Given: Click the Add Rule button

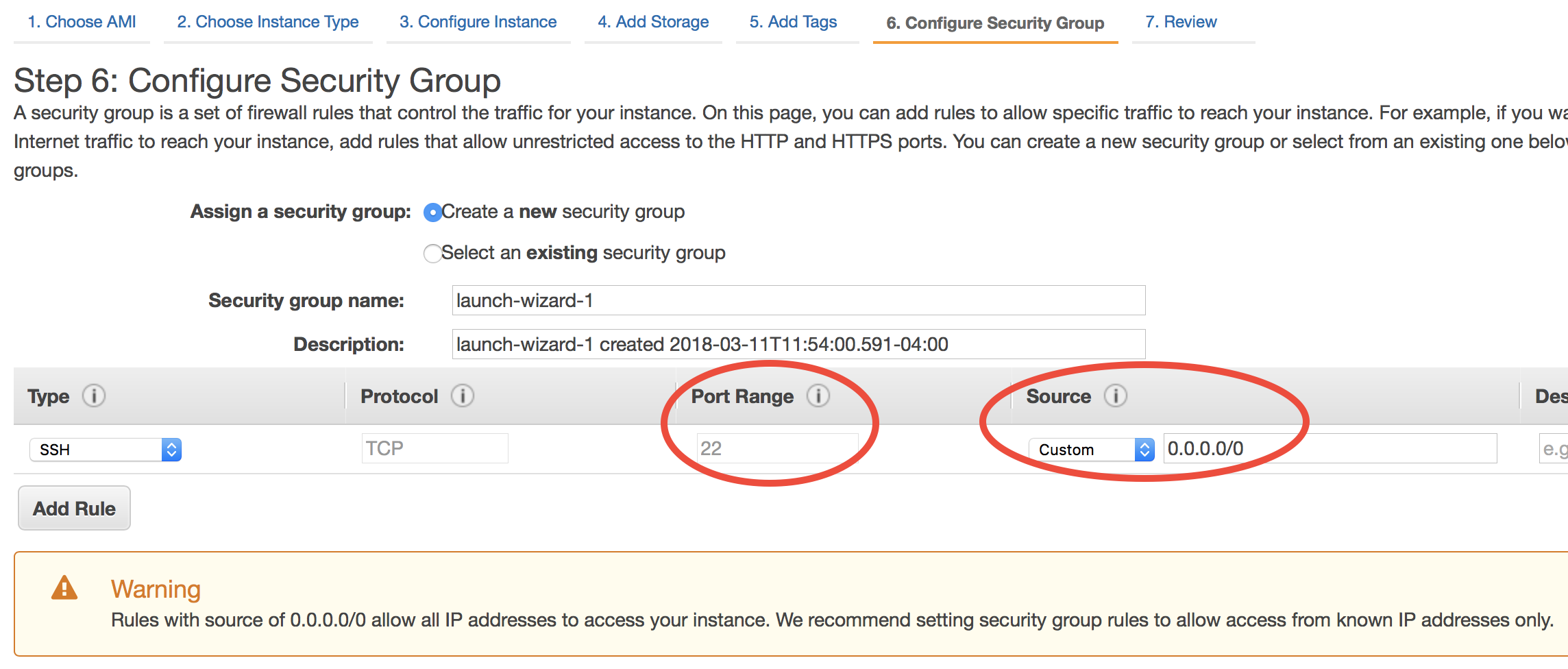Looking at the screenshot, I should coord(74,508).
